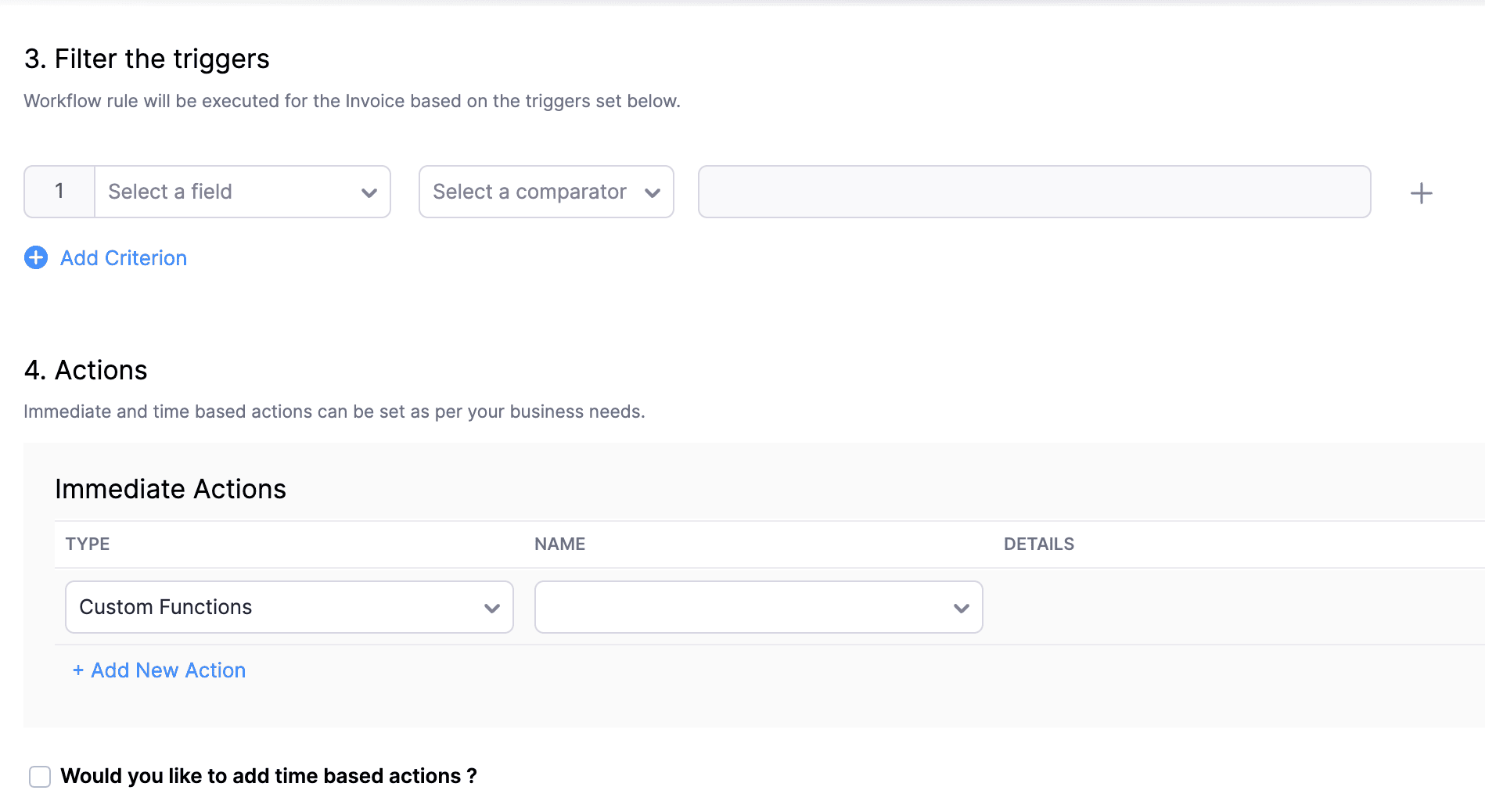Click the NAME column header
The height and width of the screenshot is (812, 1485).
pos(559,544)
